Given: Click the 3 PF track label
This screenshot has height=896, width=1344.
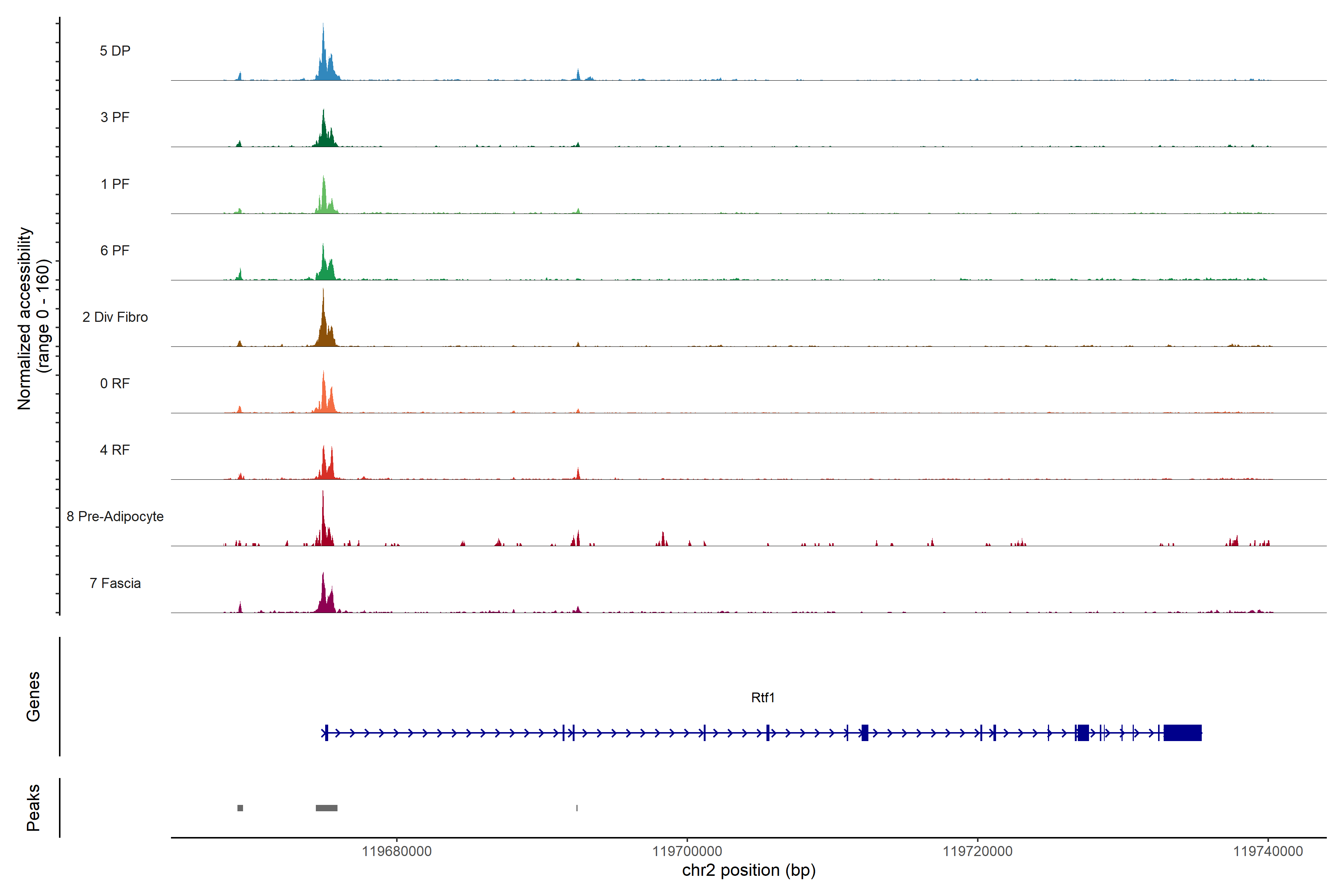Looking at the screenshot, I should [115, 117].
